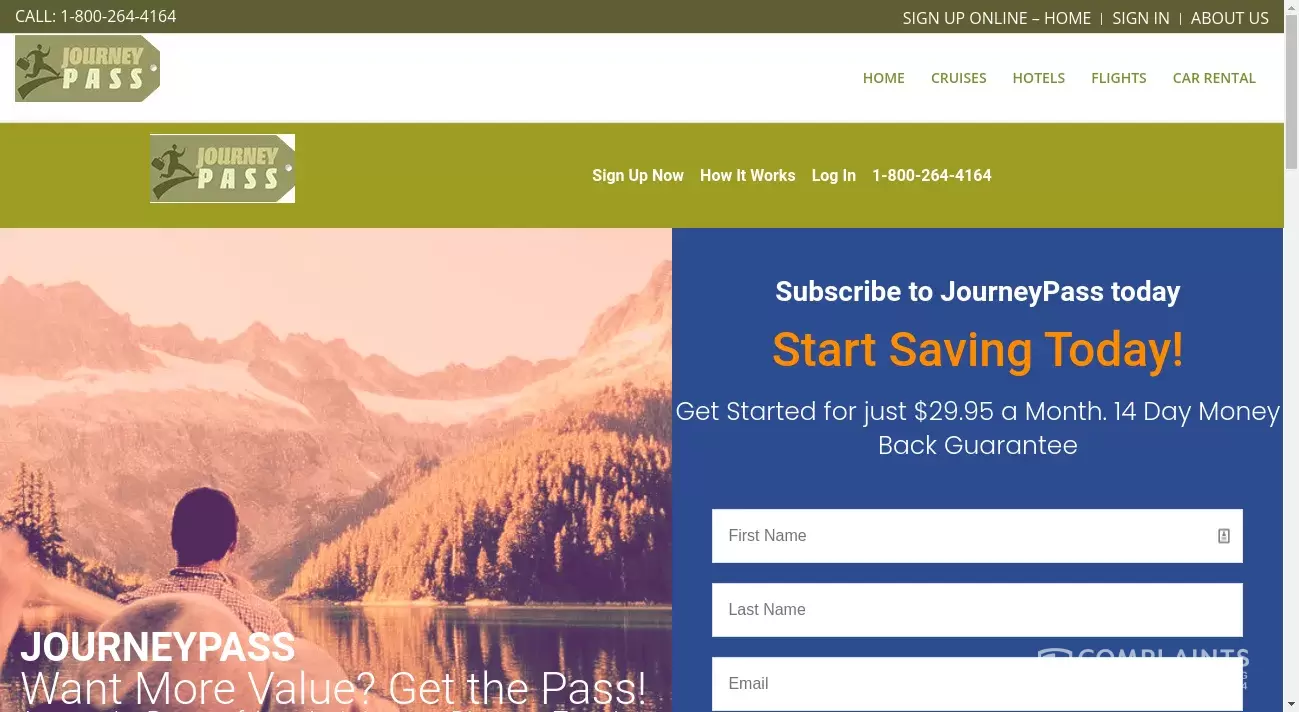This screenshot has height=712, width=1299.
Task: Click the SIGN UP ONLINE – HOME link
Action: (x=997, y=18)
